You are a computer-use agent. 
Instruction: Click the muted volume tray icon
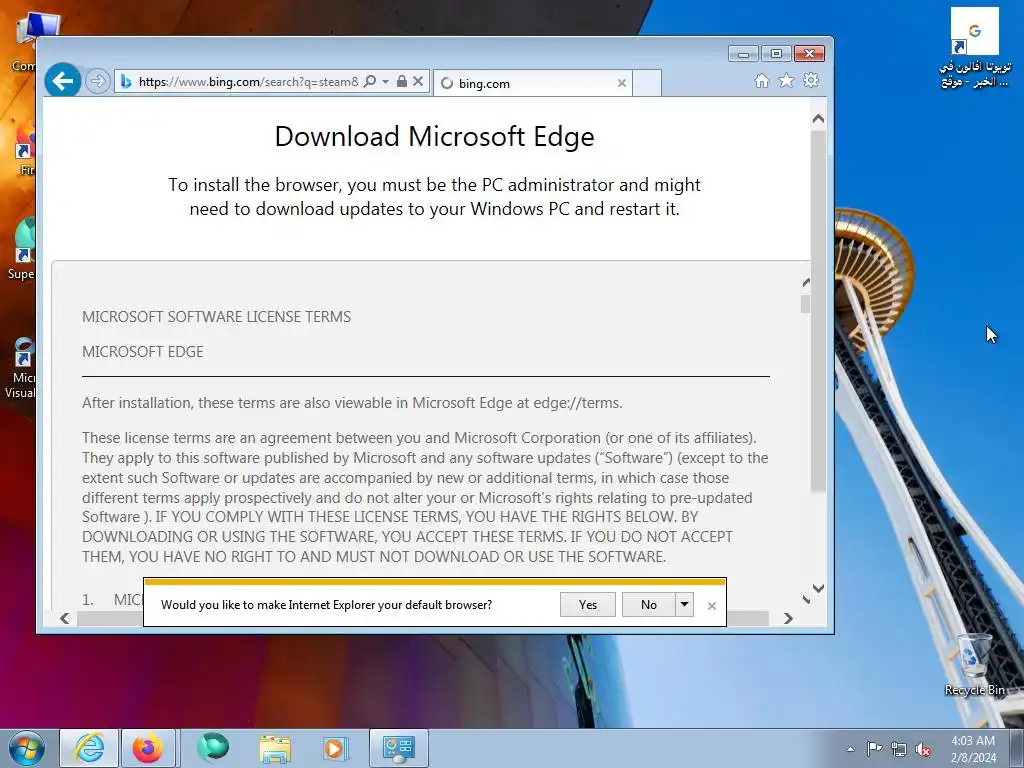tap(923, 749)
